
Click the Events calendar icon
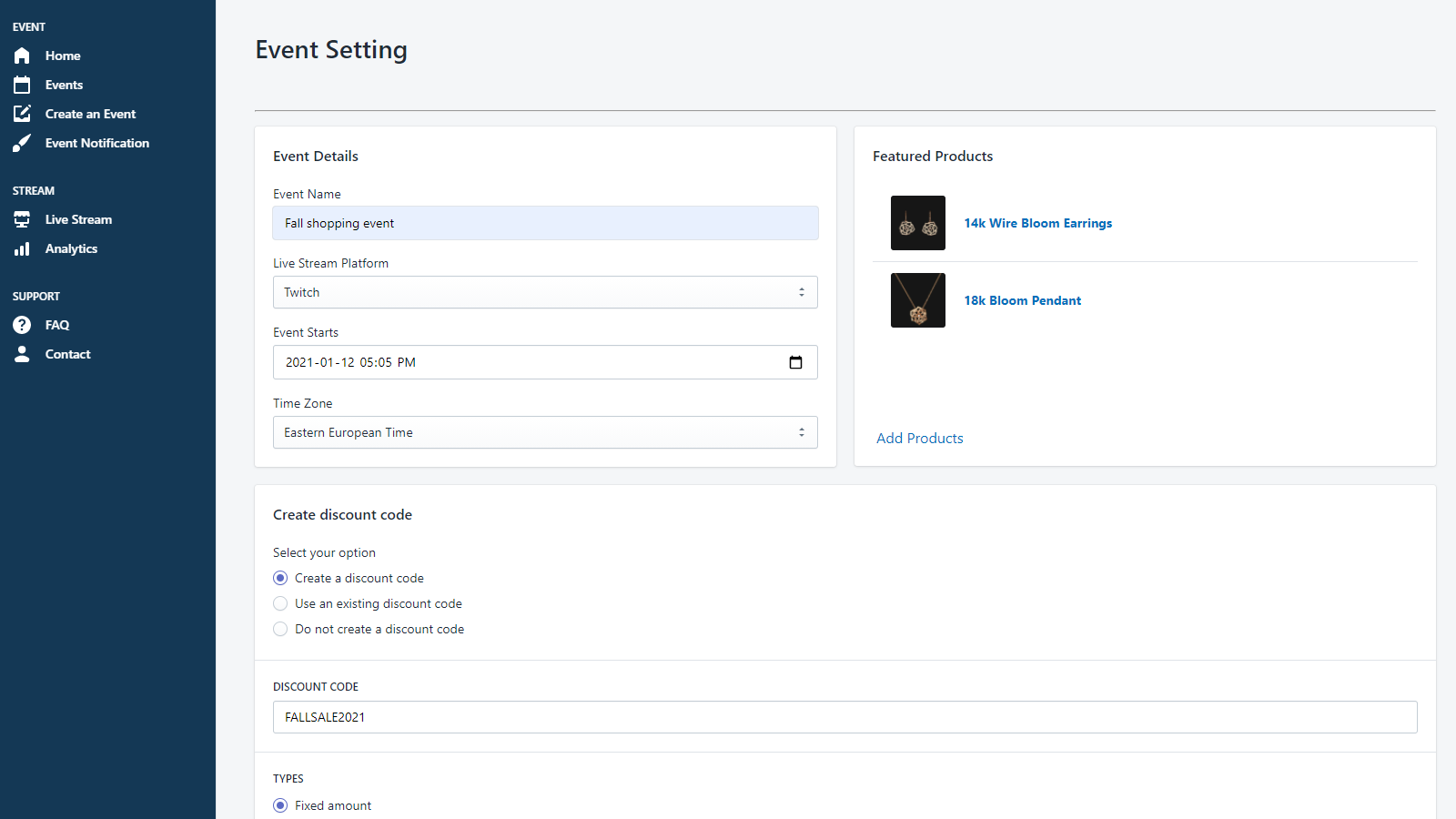coord(22,85)
